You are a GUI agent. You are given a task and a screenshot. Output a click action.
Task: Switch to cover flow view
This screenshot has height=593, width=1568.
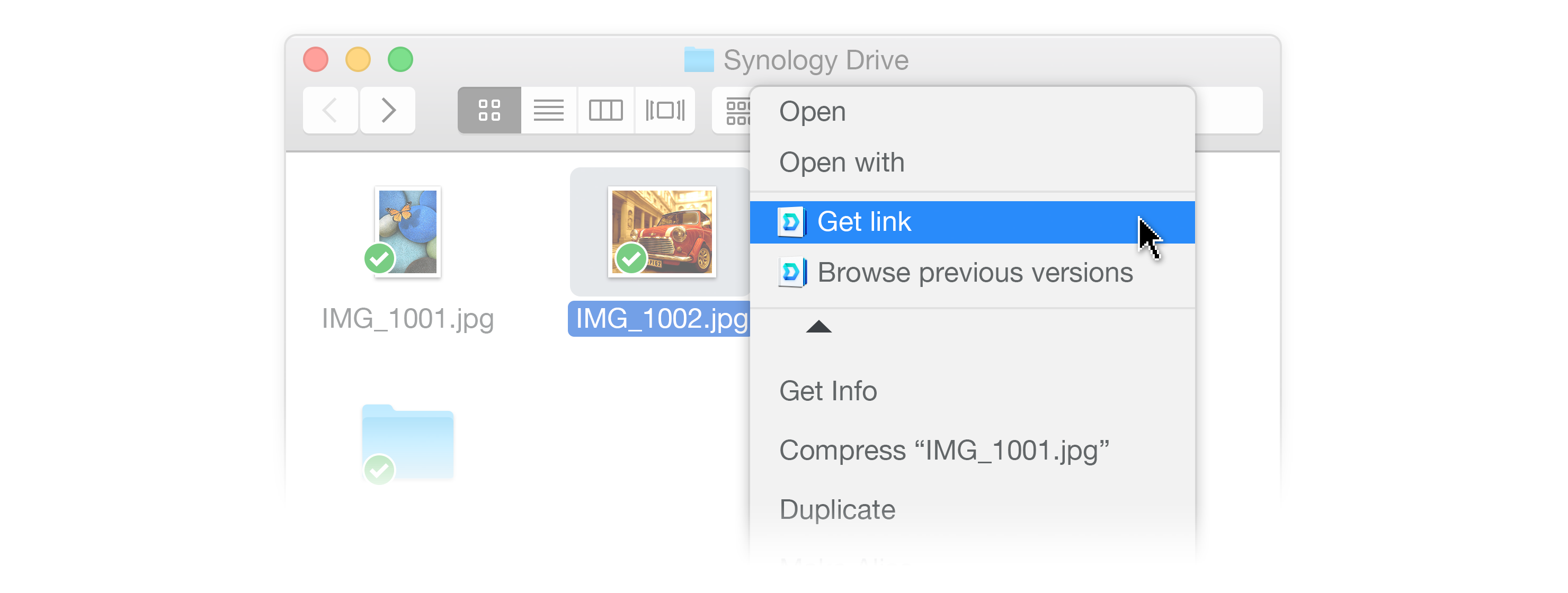pos(664,110)
